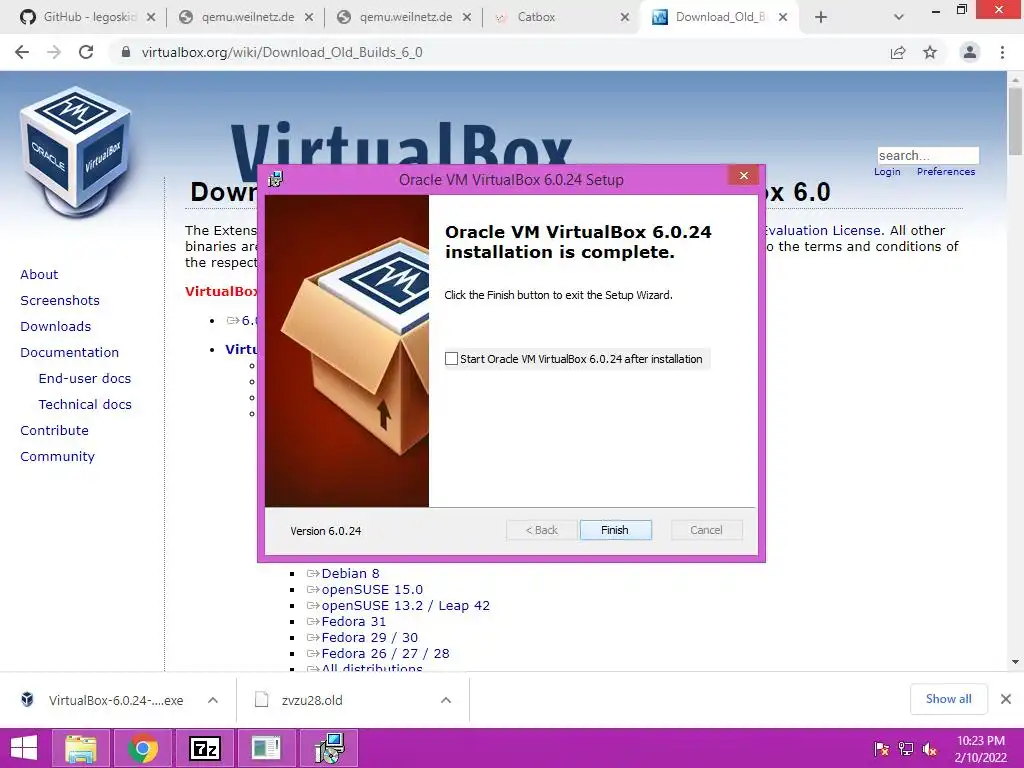1024x768 pixels.
Task: Click the page vertical scrollbar thumb
Action: tap(1015, 121)
